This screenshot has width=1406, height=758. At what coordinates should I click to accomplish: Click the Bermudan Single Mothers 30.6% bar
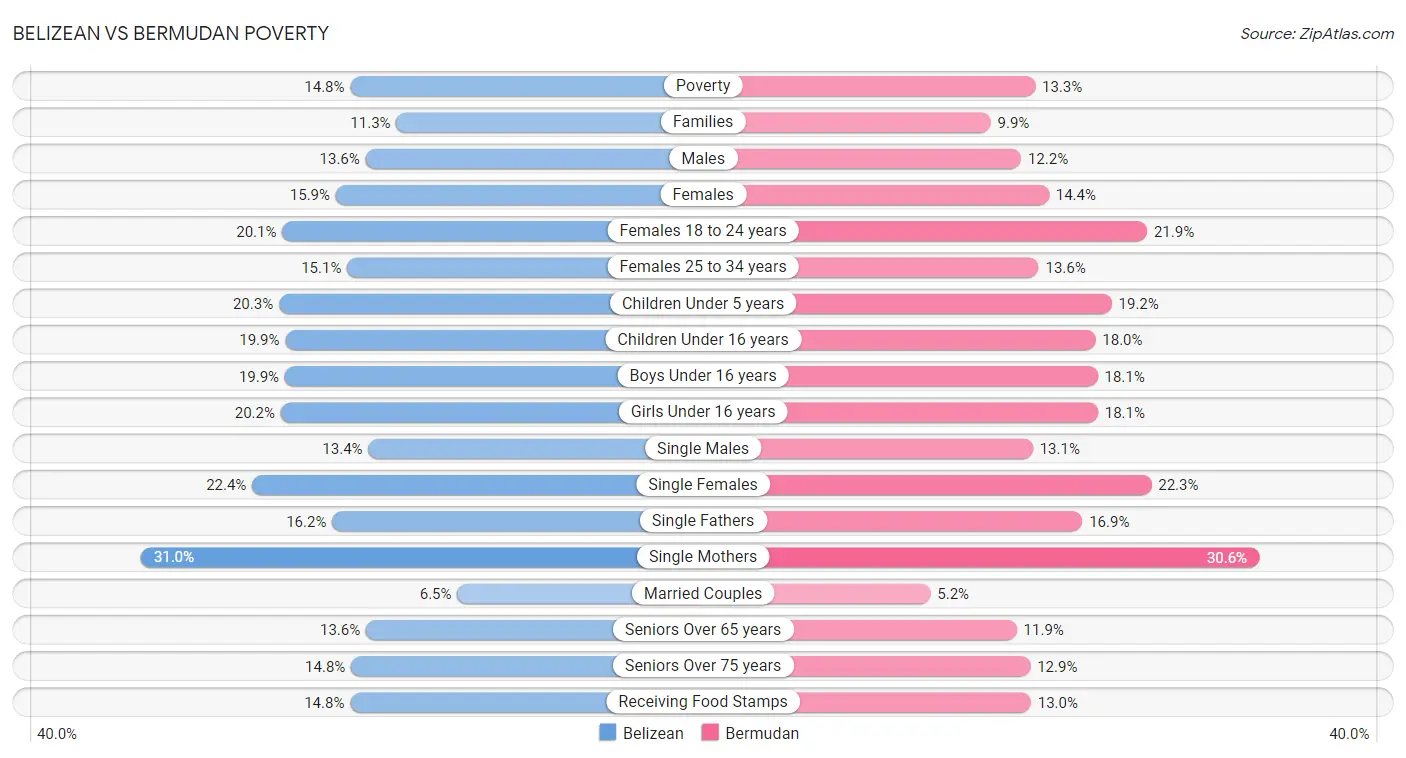point(981,557)
